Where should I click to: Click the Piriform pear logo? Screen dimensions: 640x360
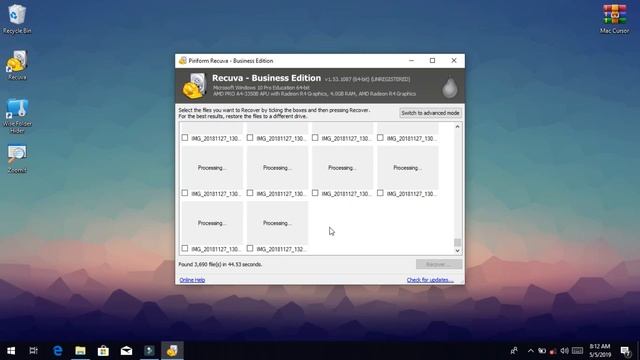(x=450, y=87)
